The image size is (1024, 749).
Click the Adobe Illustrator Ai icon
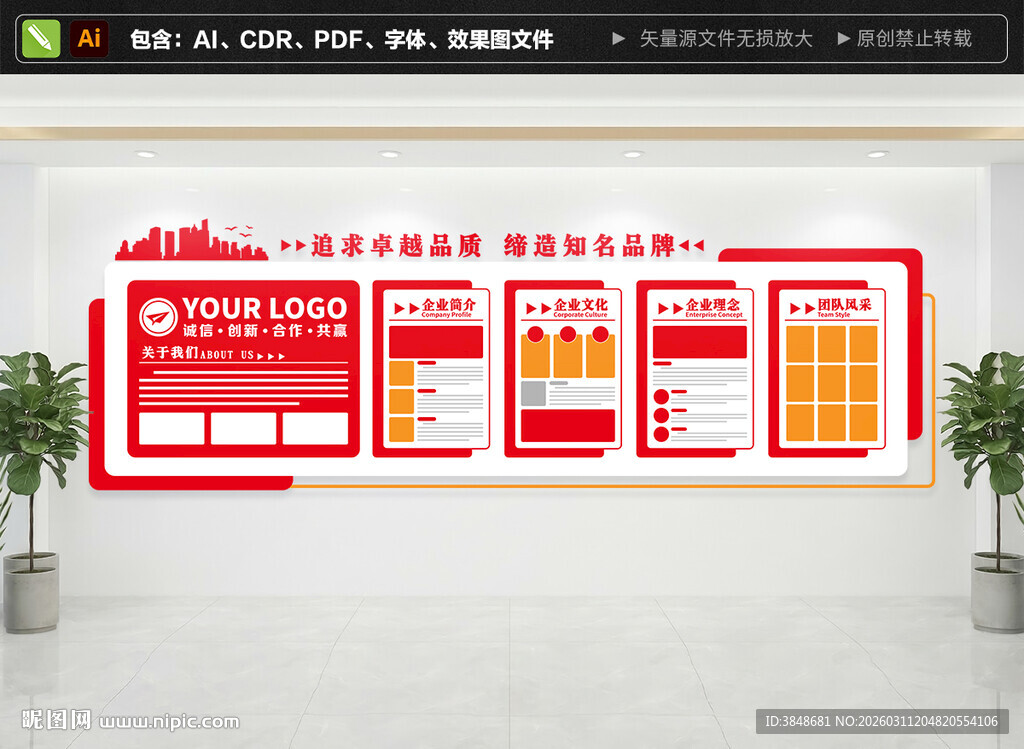(x=89, y=39)
